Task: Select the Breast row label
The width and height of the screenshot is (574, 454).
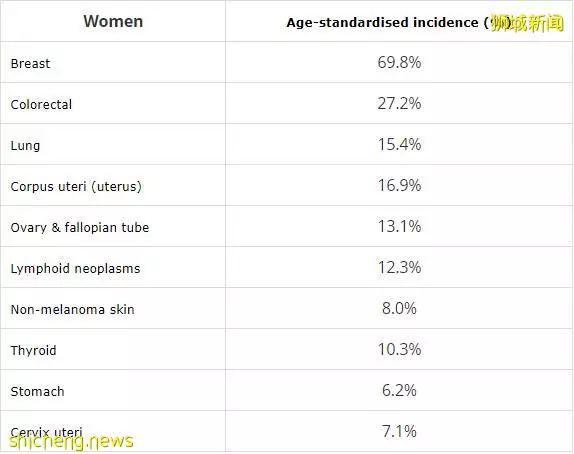Action: pyautogui.click(x=30, y=63)
